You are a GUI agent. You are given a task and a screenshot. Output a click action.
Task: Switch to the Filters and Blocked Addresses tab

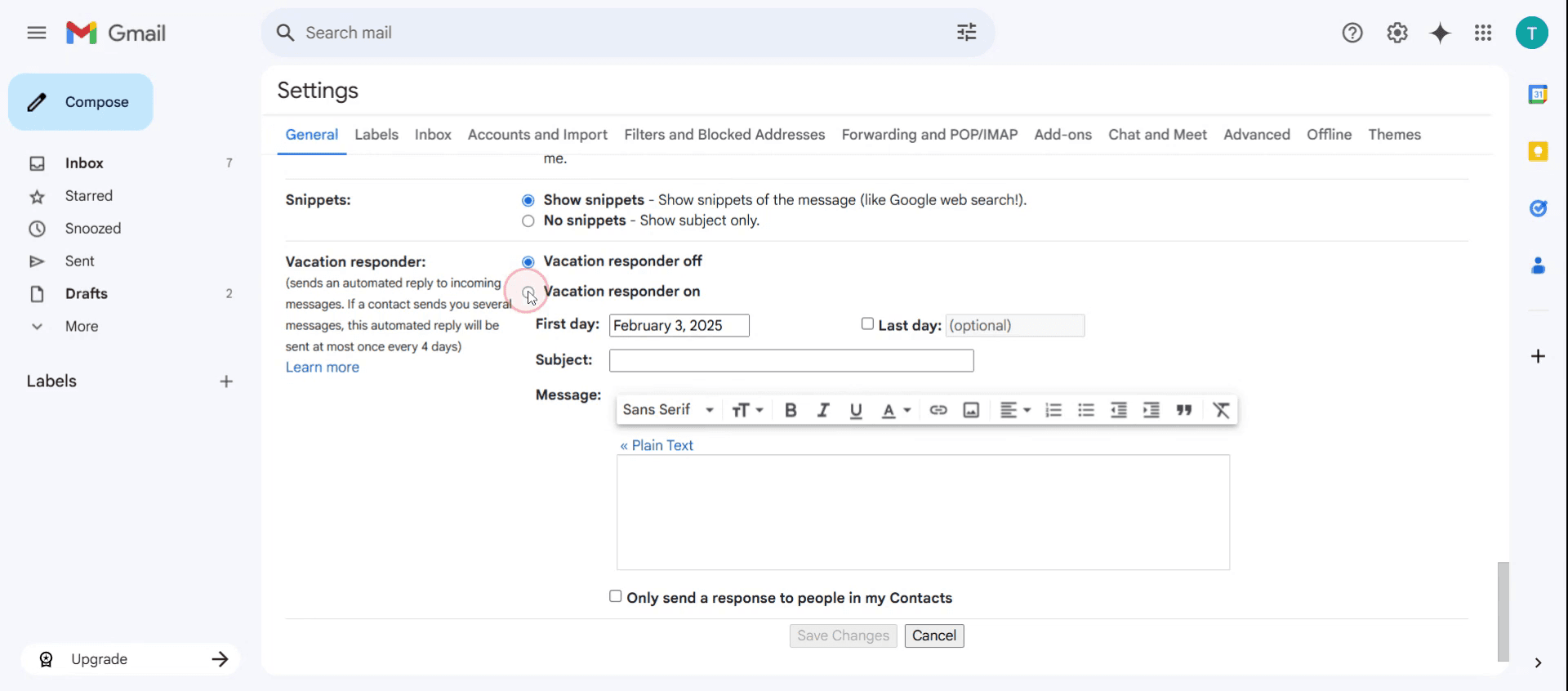724,135
